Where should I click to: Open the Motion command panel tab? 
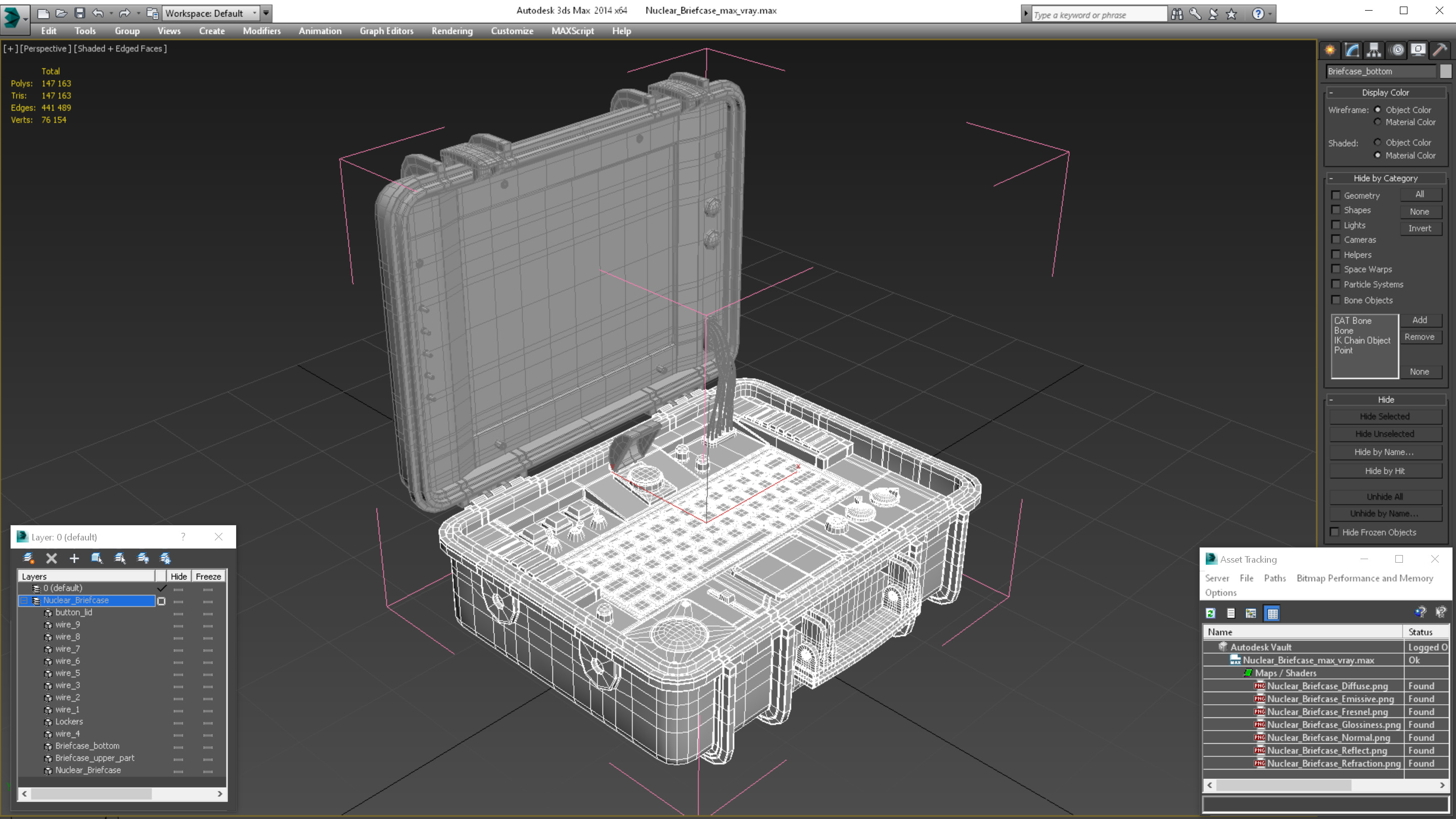(x=1397, y=51)
